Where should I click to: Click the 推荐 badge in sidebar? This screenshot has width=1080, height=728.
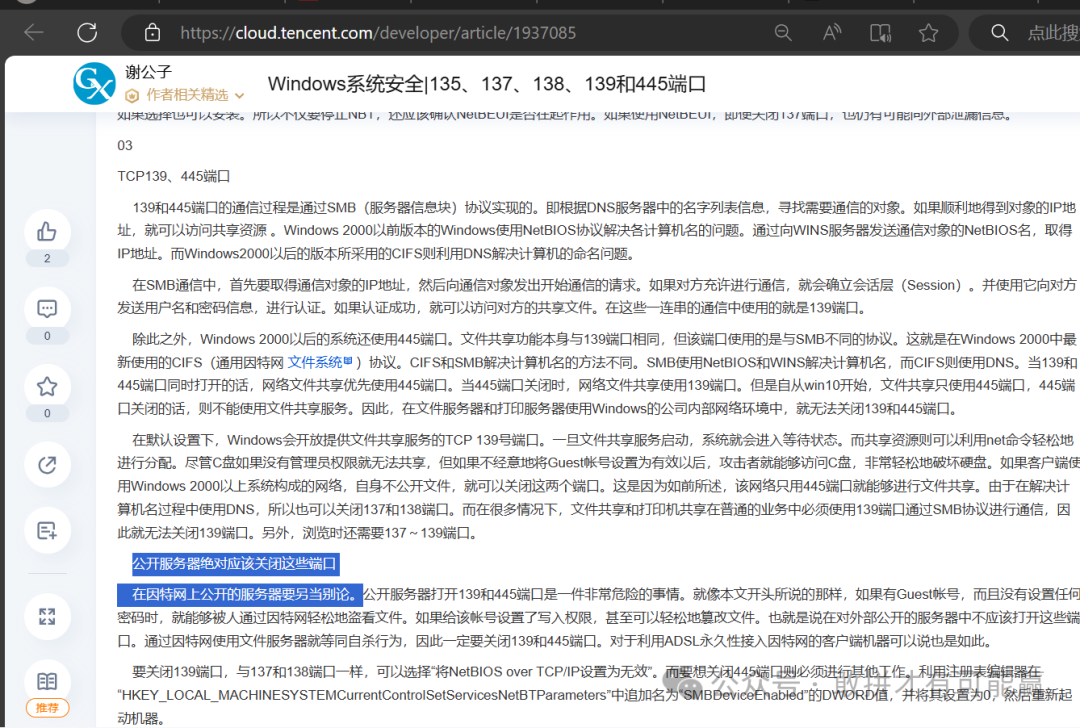(x=47, y=707)
